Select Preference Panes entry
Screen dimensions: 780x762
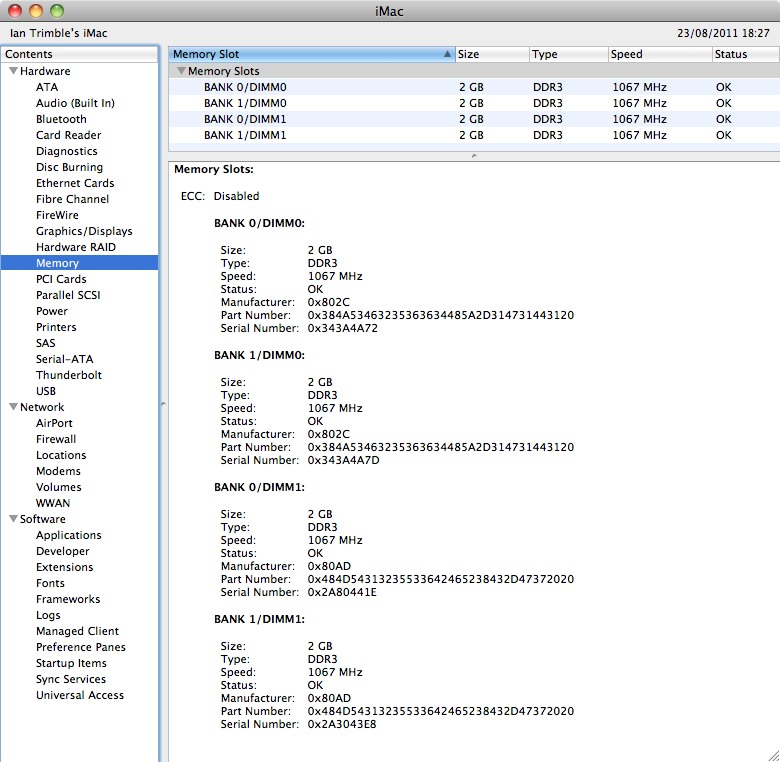(x=81, y=647)
